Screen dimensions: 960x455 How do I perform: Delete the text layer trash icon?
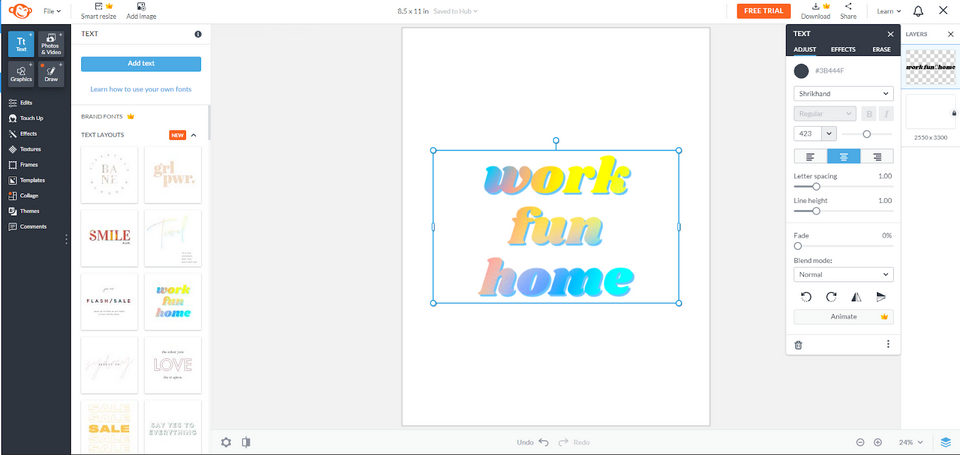[x=798, y=345]
